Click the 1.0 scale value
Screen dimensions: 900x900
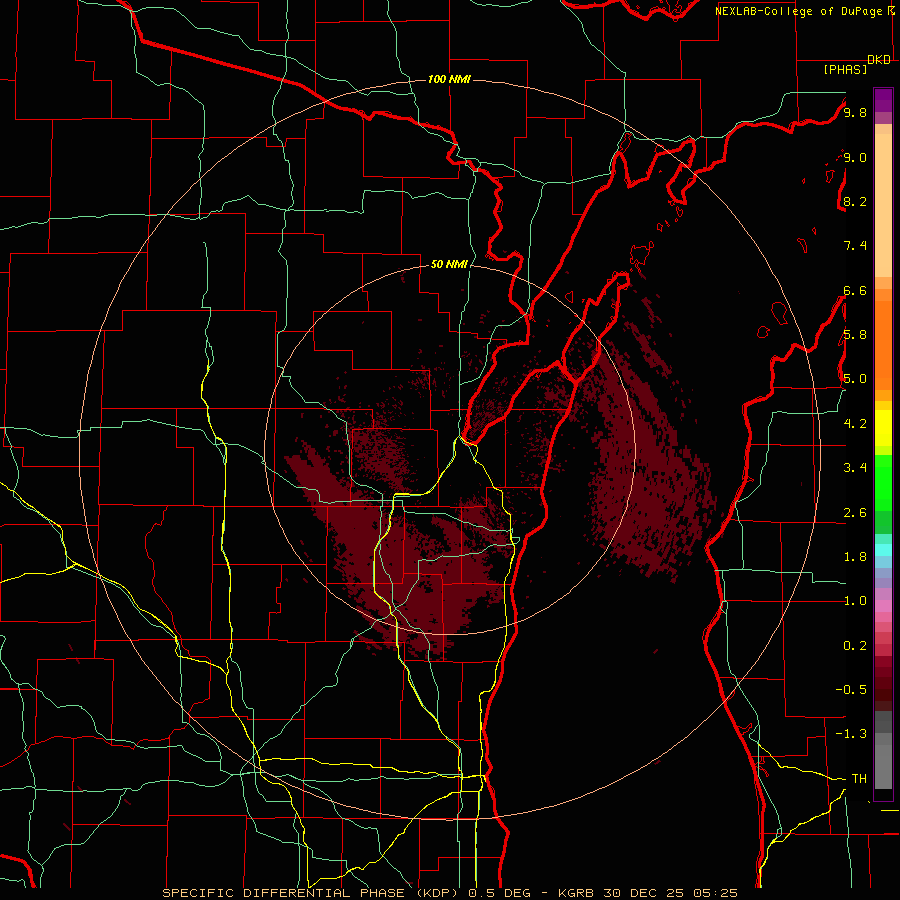pos(855,601)
